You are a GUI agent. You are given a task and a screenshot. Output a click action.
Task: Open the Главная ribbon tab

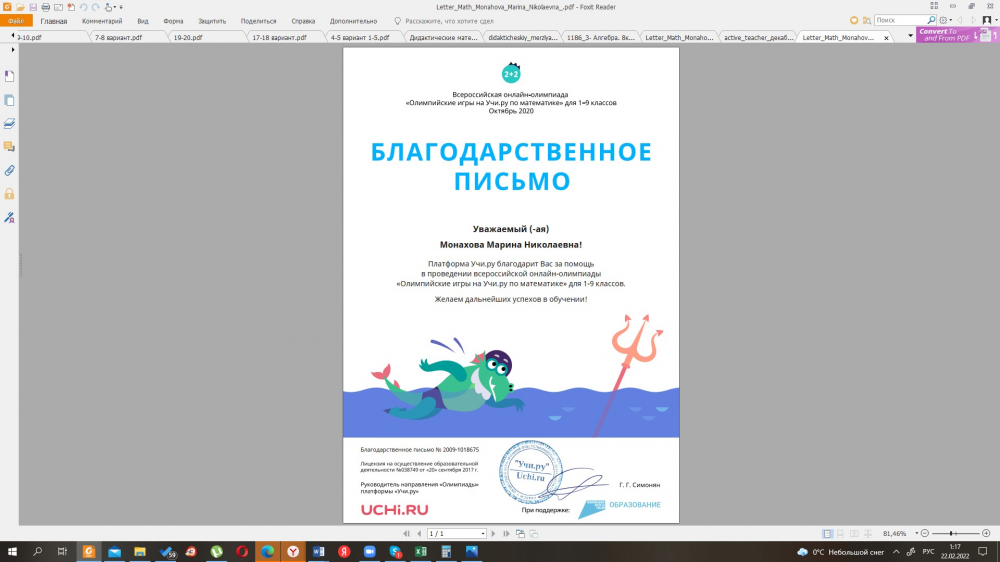click(54, 21)
